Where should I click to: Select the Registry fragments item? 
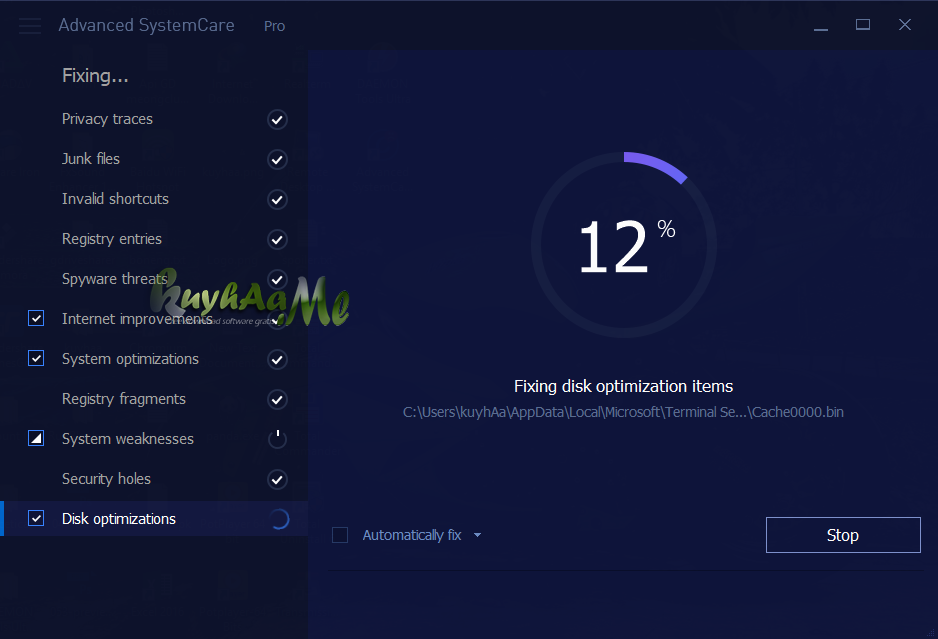(124, 399)
